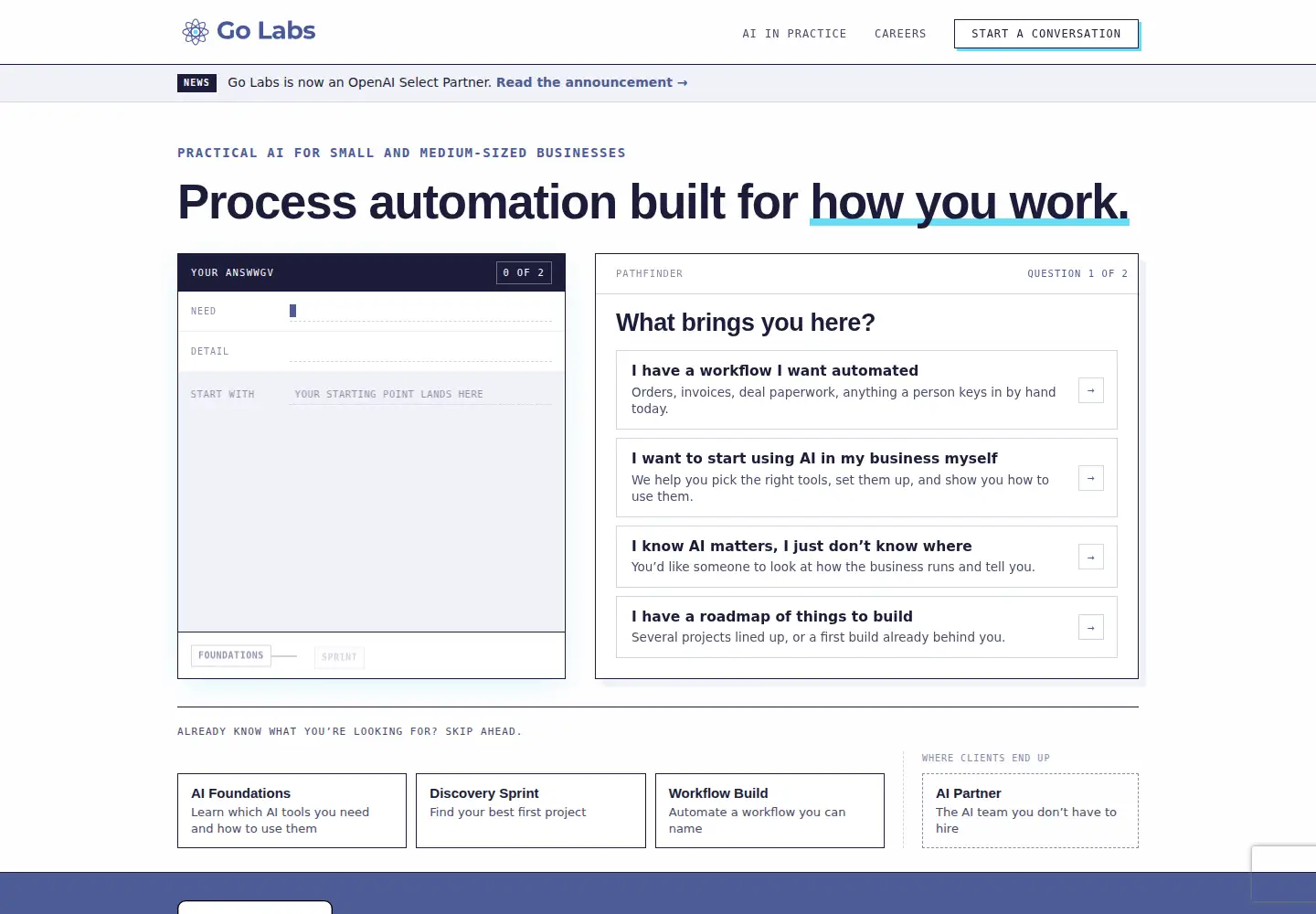Click arrow beside "I know AI matters" option

[x=1091, y=557]
